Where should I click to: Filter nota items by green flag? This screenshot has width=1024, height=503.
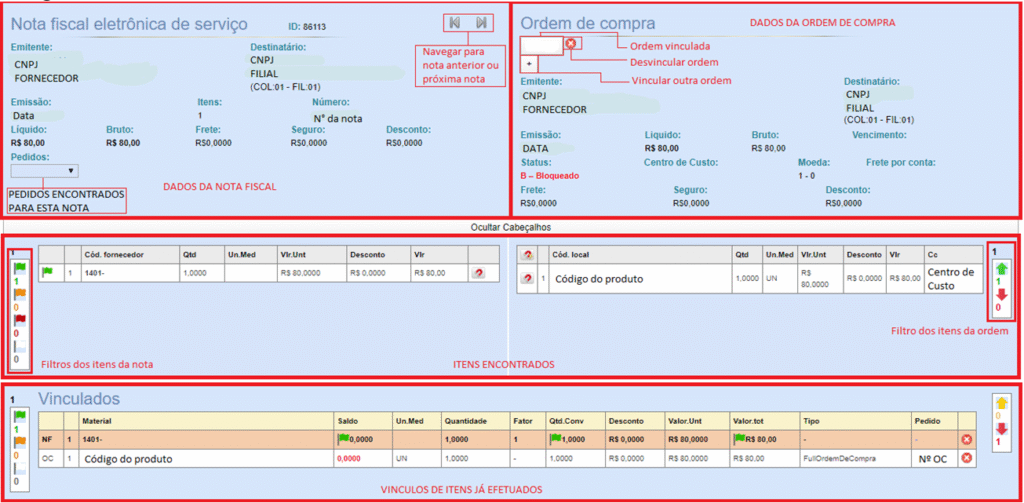[18, 268]
